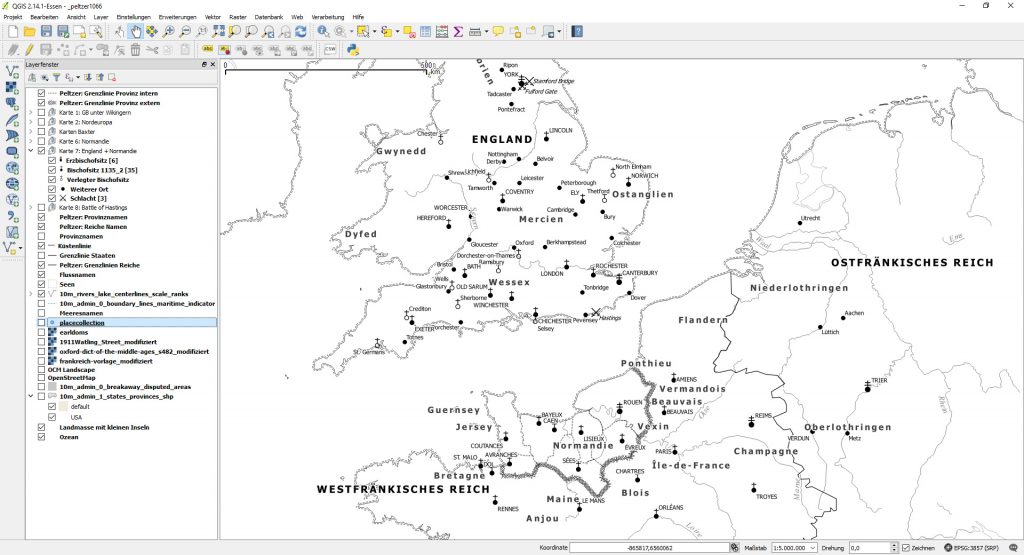Click the Refresh map button
The width and height of the screenshot is (1024, 555).
coord(301,32)
